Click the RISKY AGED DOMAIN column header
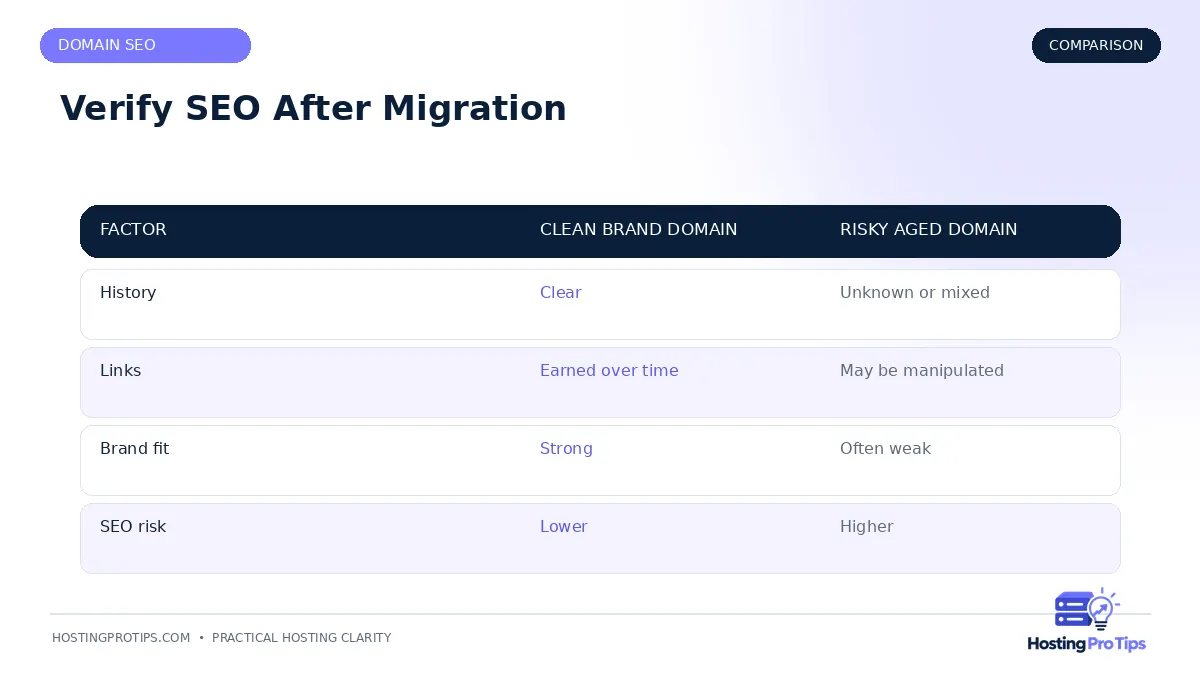The height and width of the screenshot is (675, 1200). click(928, 230)
